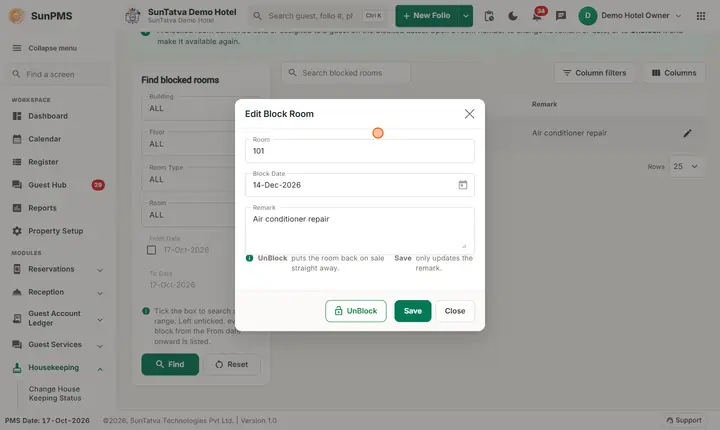Click the Find a screen search box

[57, 74]
